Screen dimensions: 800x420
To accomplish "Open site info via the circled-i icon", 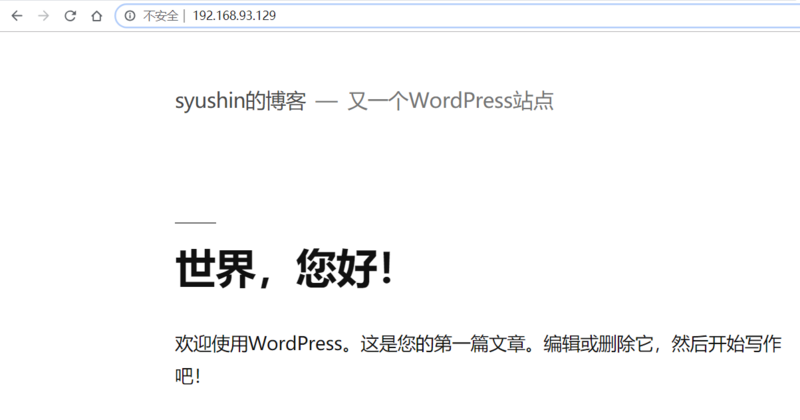I will coord(130,16).
